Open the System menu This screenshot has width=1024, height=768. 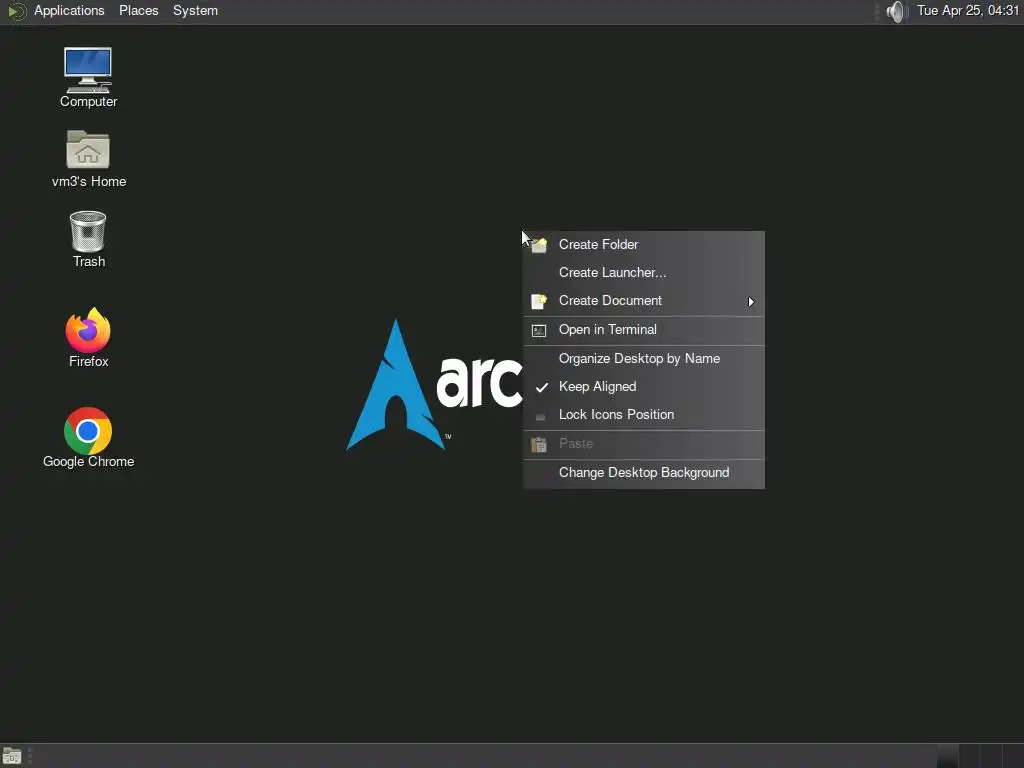[x=195, y=11]
